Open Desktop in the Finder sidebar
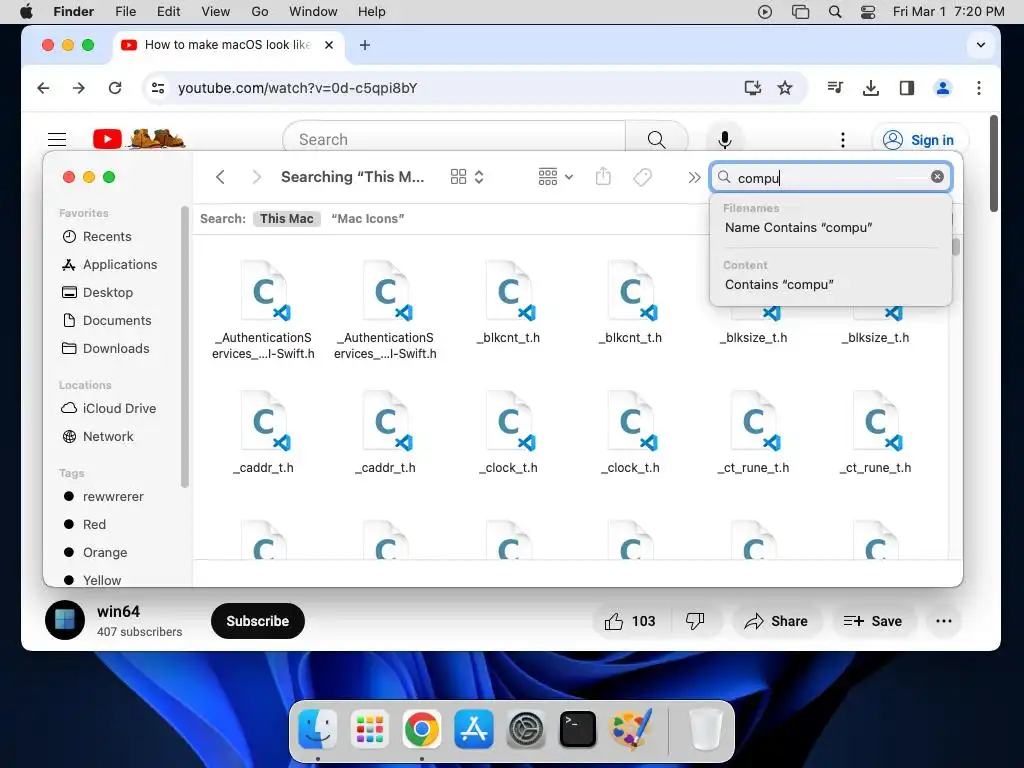Screen dimensions: 1024x768 pyautogui.click(x=97, y=293)
